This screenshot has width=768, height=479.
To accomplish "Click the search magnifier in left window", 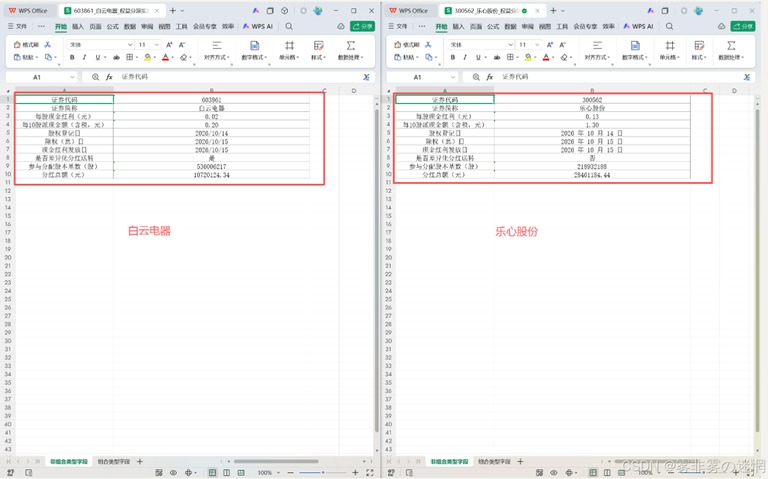I will click(289, 26).
